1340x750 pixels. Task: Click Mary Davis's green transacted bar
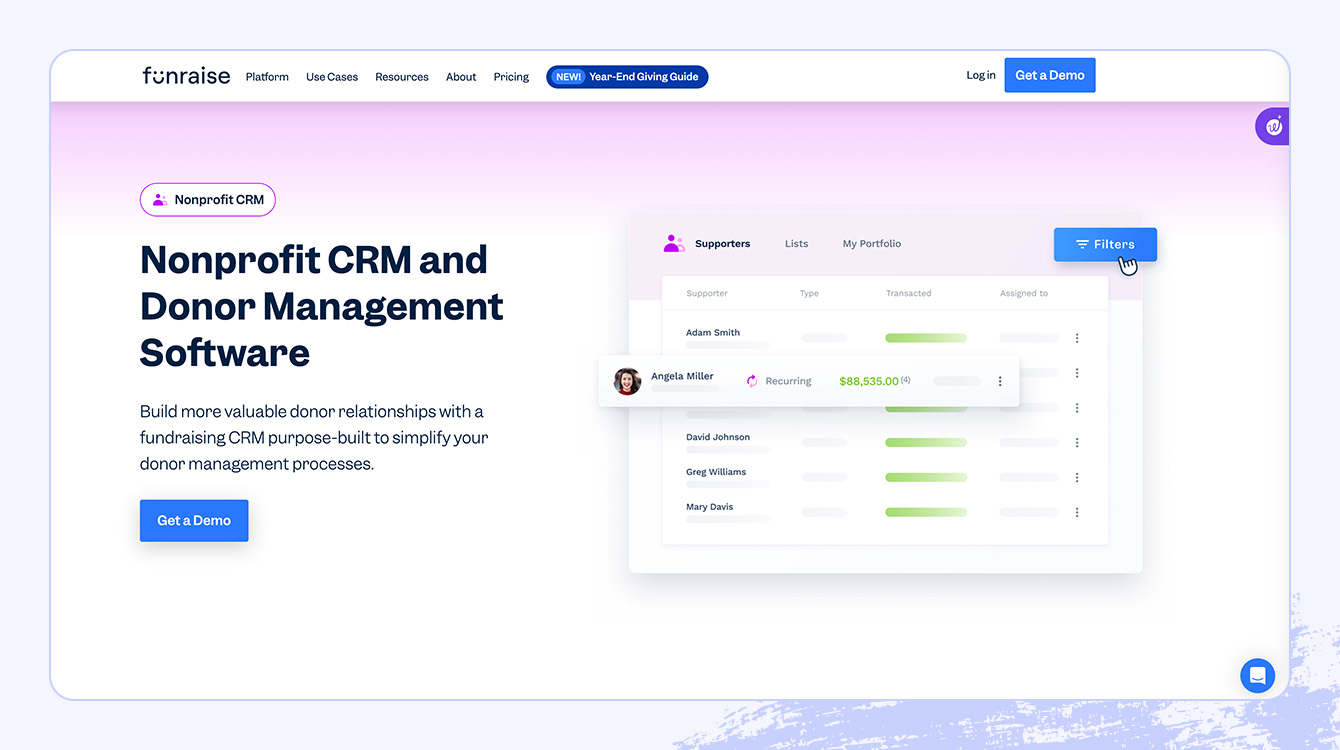pyautogui.click(x=926, y=512)
